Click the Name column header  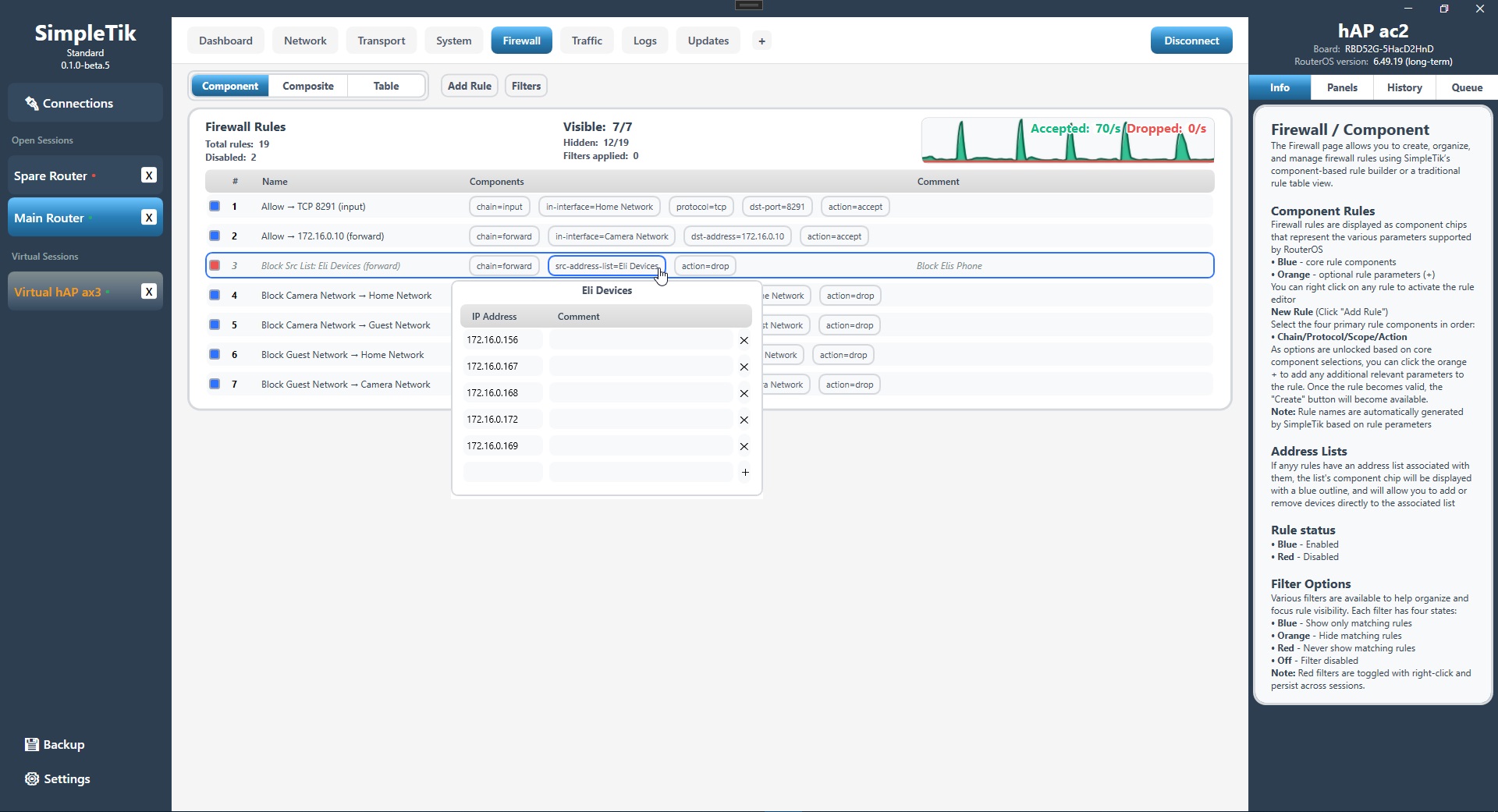click(275, 182)
